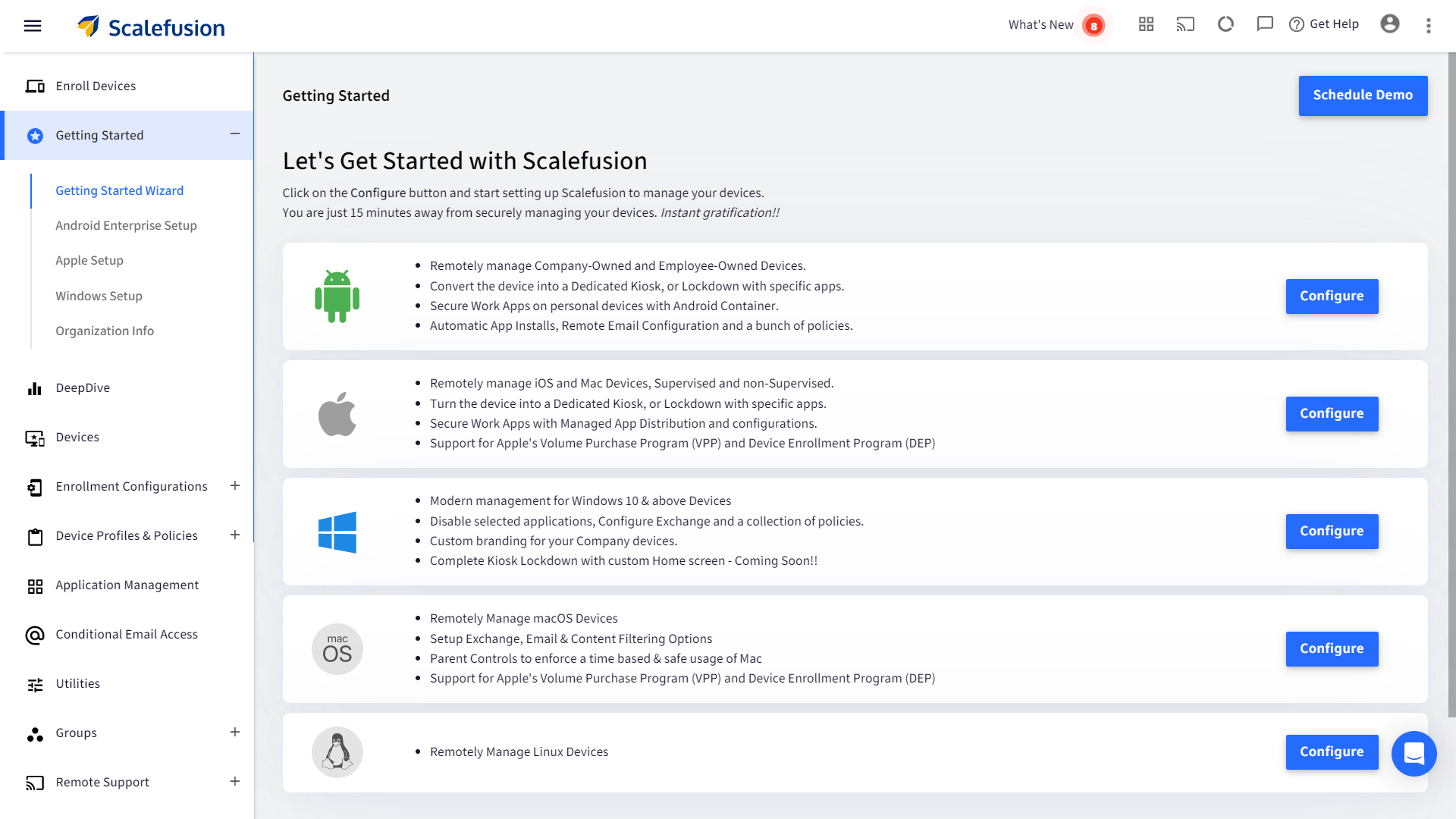
Task: Open the hamburger navigation menu
Action: coord(33,26)
